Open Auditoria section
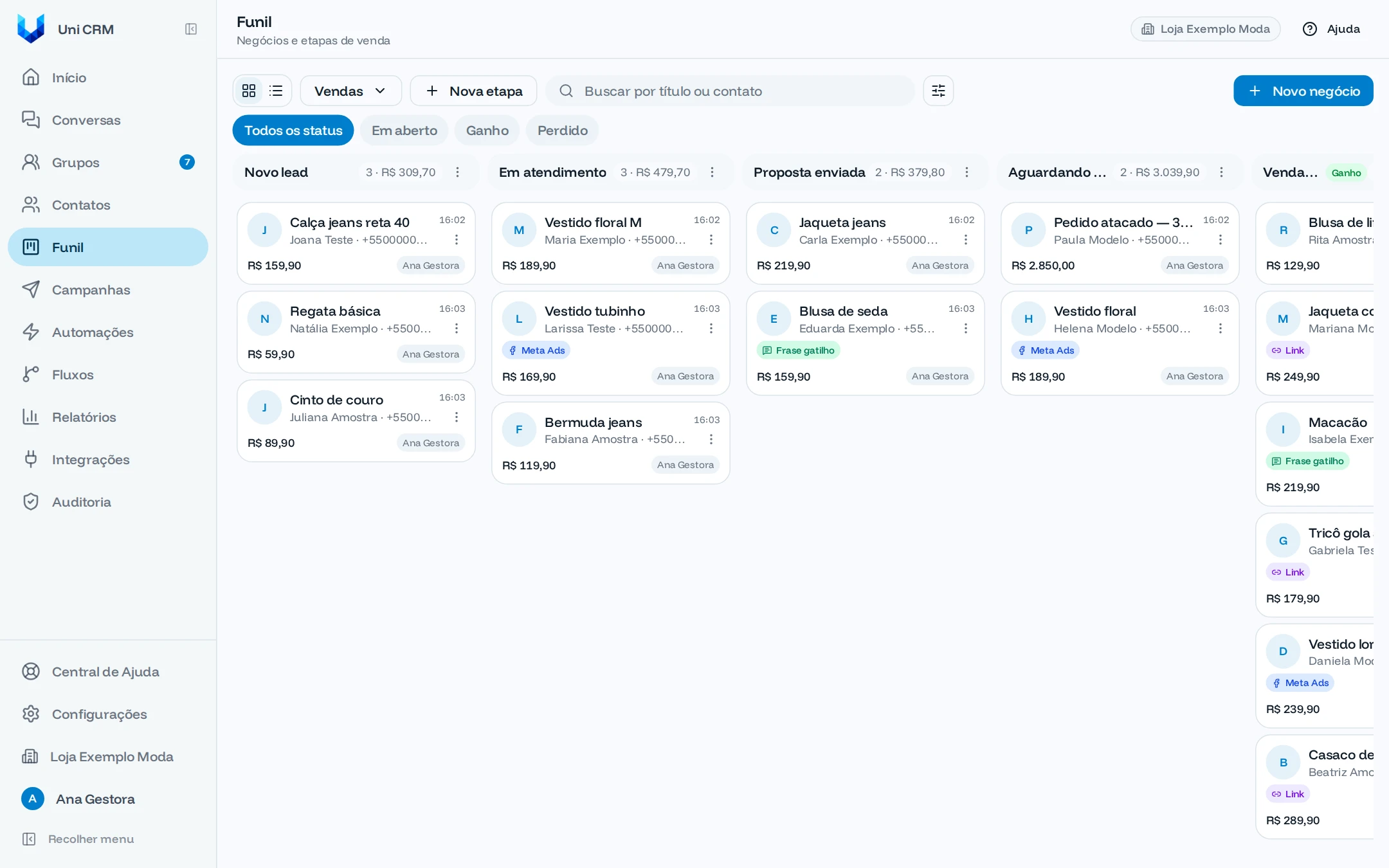 coord(108,502)
